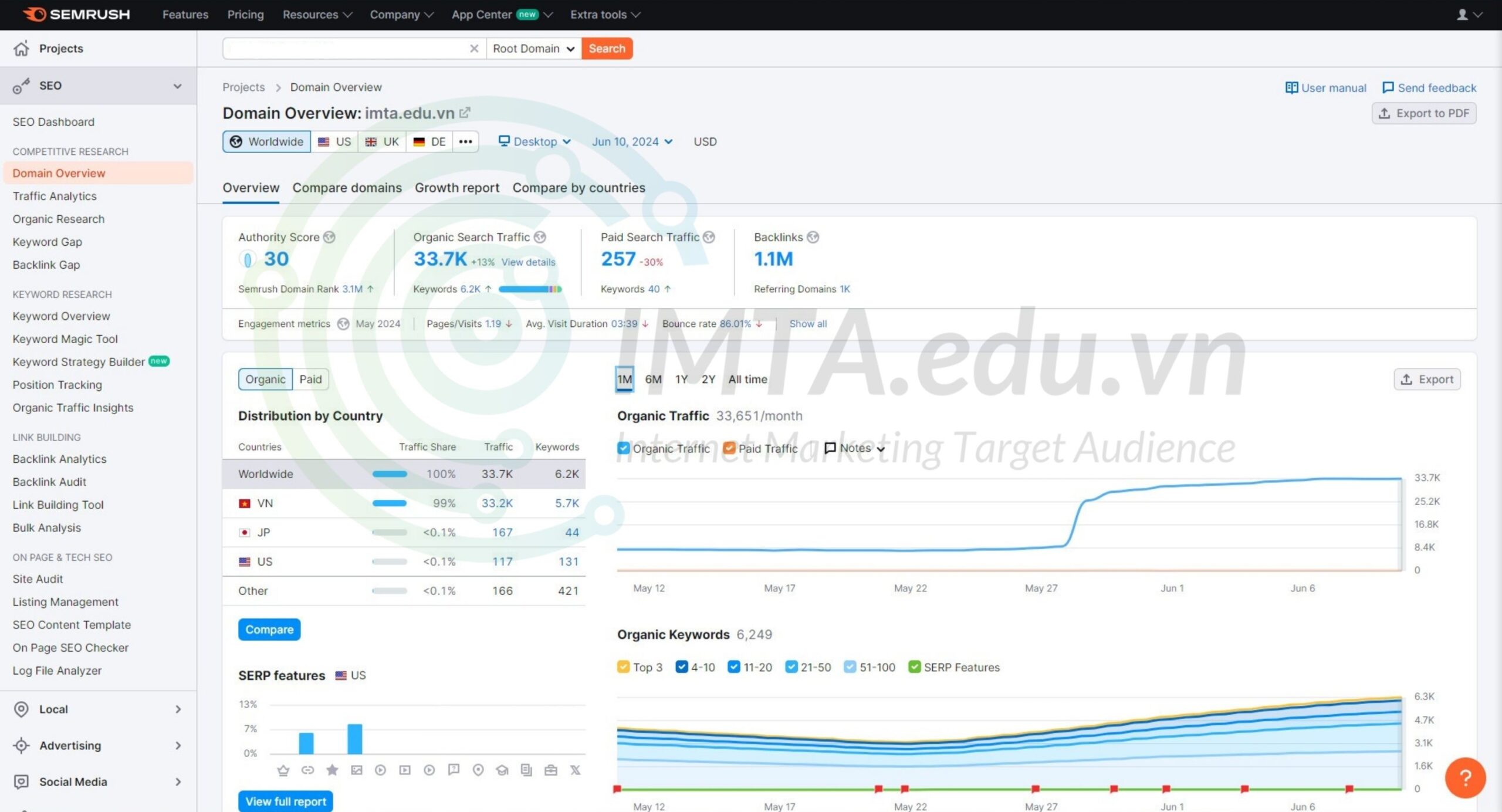The width and height of the screenshot is (1502, 812).
Task: Click the briefcase jobs SERP icon
Action: click(550, 770)
